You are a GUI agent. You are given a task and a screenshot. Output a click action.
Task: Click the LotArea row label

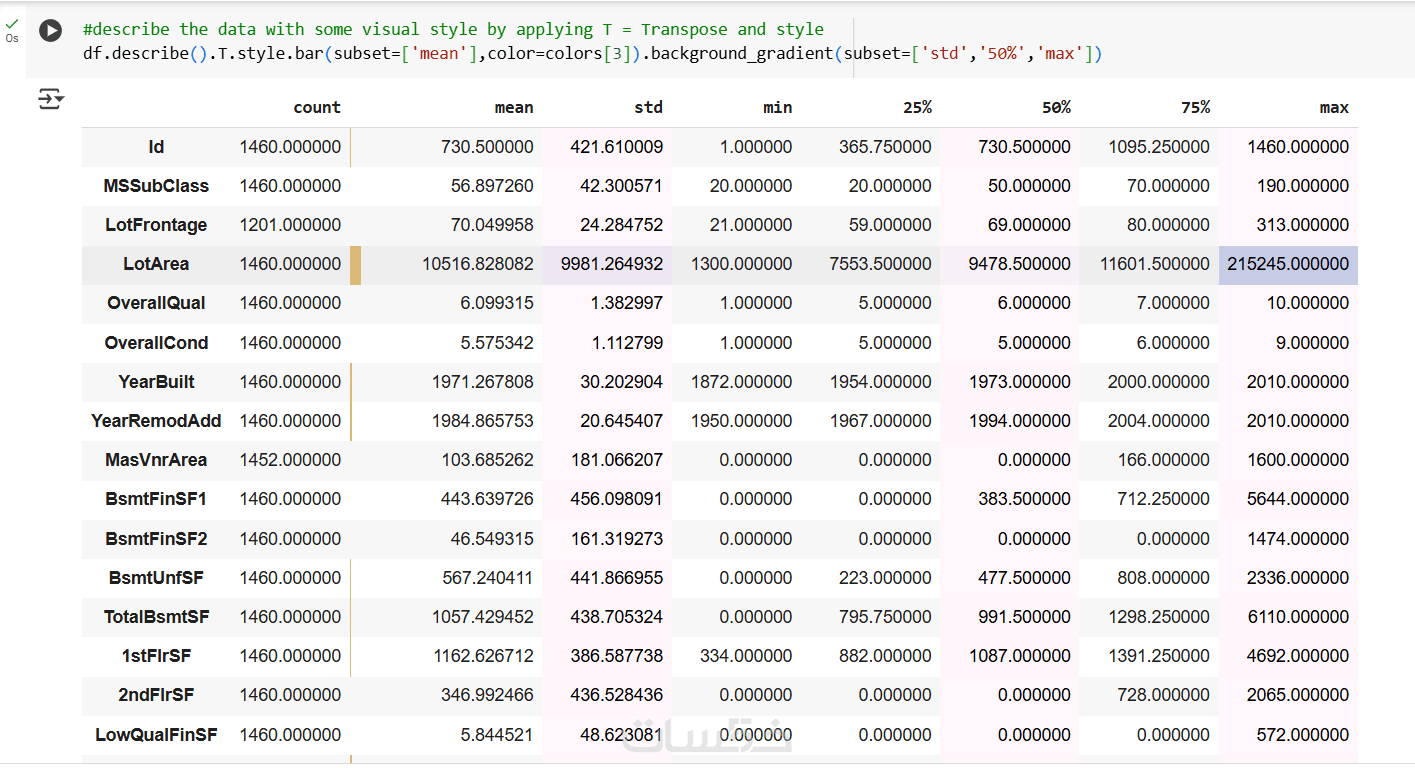click(156, 264)
